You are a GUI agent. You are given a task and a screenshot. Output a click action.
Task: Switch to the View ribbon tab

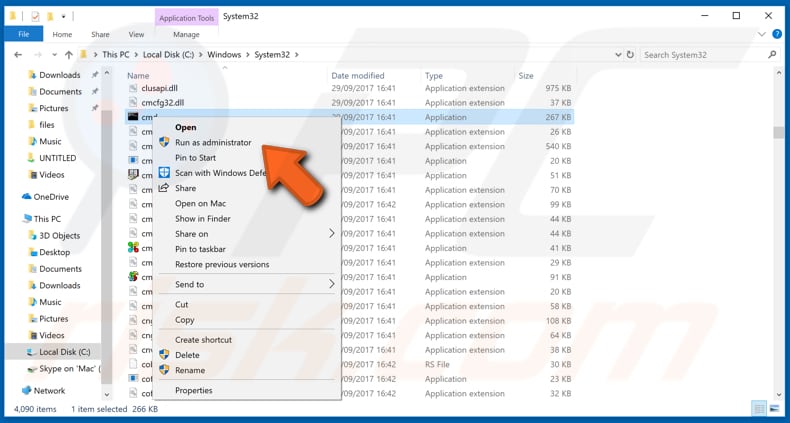[136, 34]
